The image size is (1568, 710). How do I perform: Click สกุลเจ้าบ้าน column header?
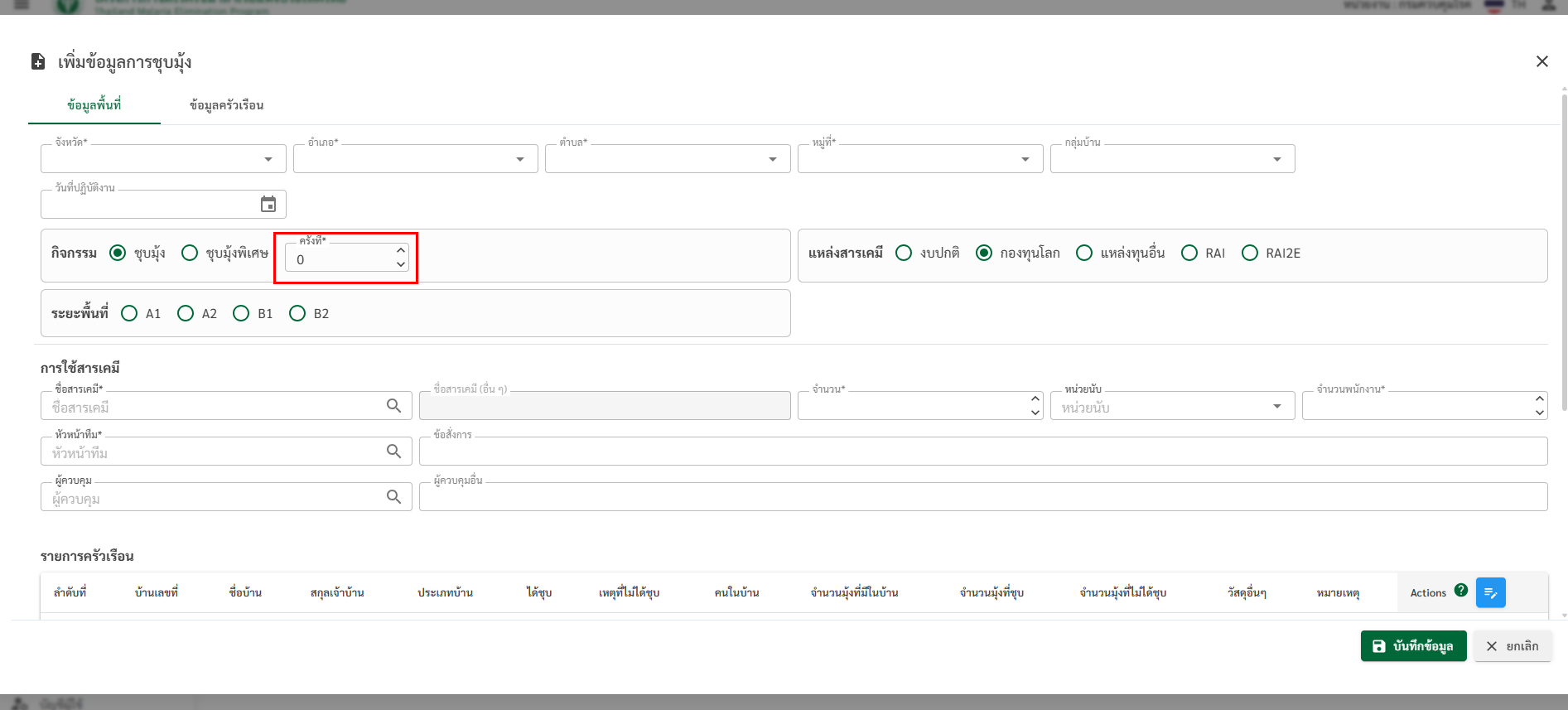point(337,592)
